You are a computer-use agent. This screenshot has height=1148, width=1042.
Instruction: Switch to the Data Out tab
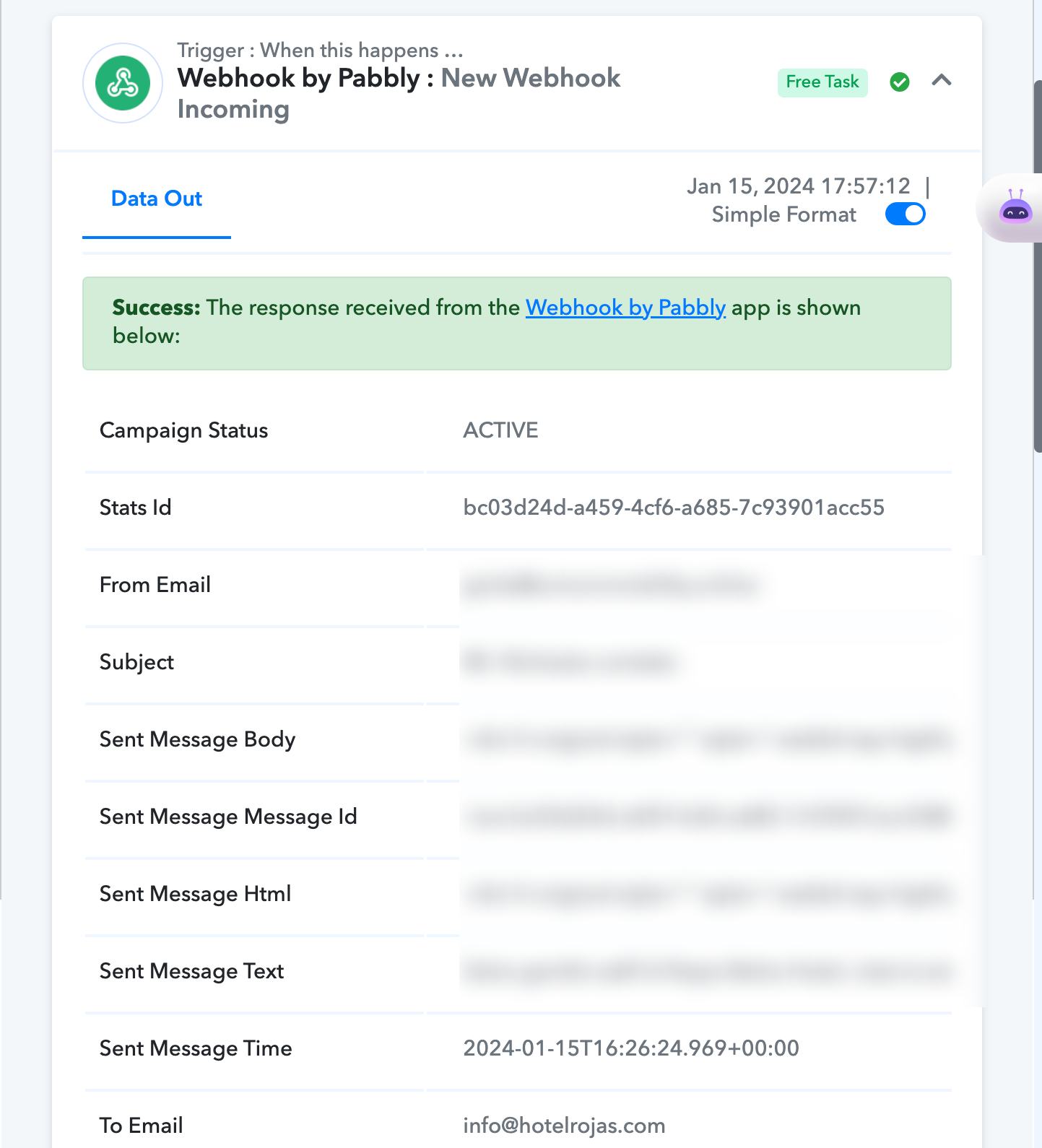pyautogui.click(x=157, y=199)
